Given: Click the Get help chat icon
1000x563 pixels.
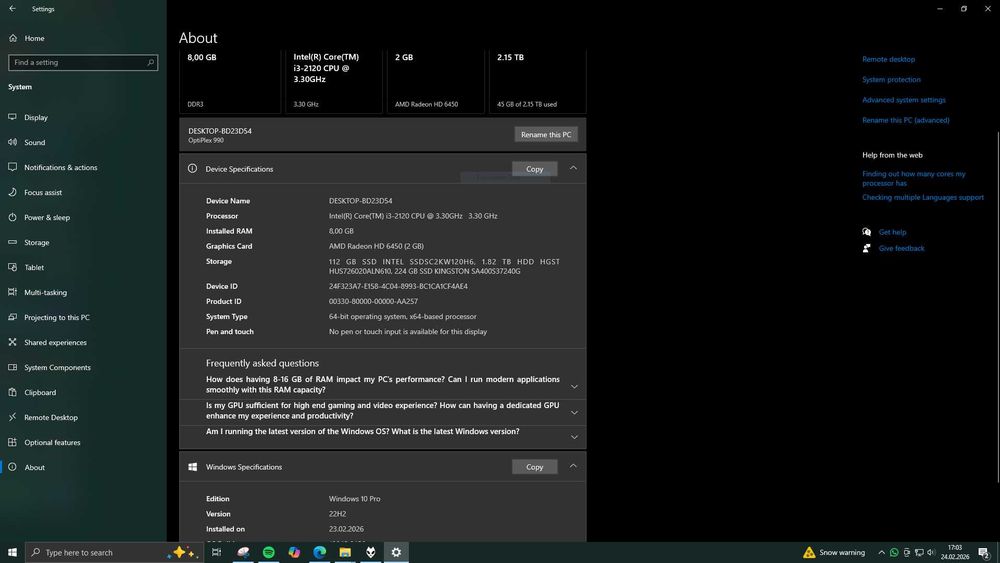Looking at the screenshot, I should pos(867,232).
